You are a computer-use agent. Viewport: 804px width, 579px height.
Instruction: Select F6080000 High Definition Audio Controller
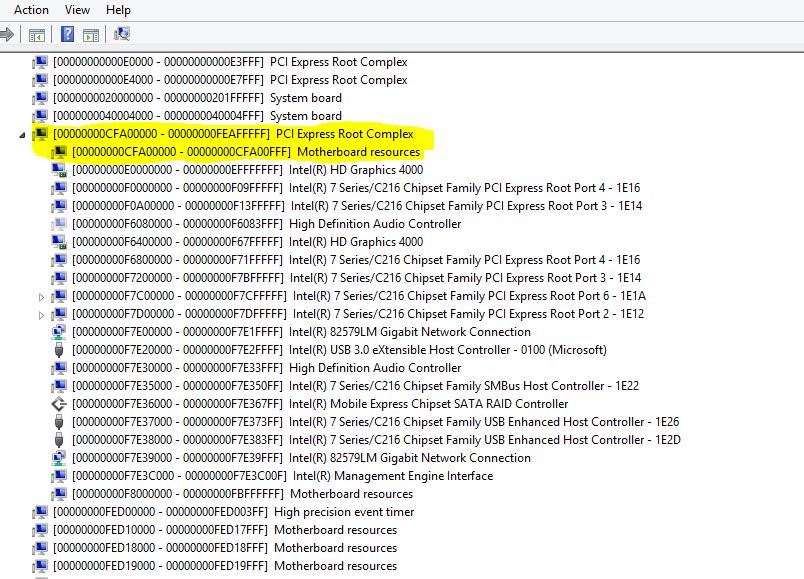click(266, 224)
